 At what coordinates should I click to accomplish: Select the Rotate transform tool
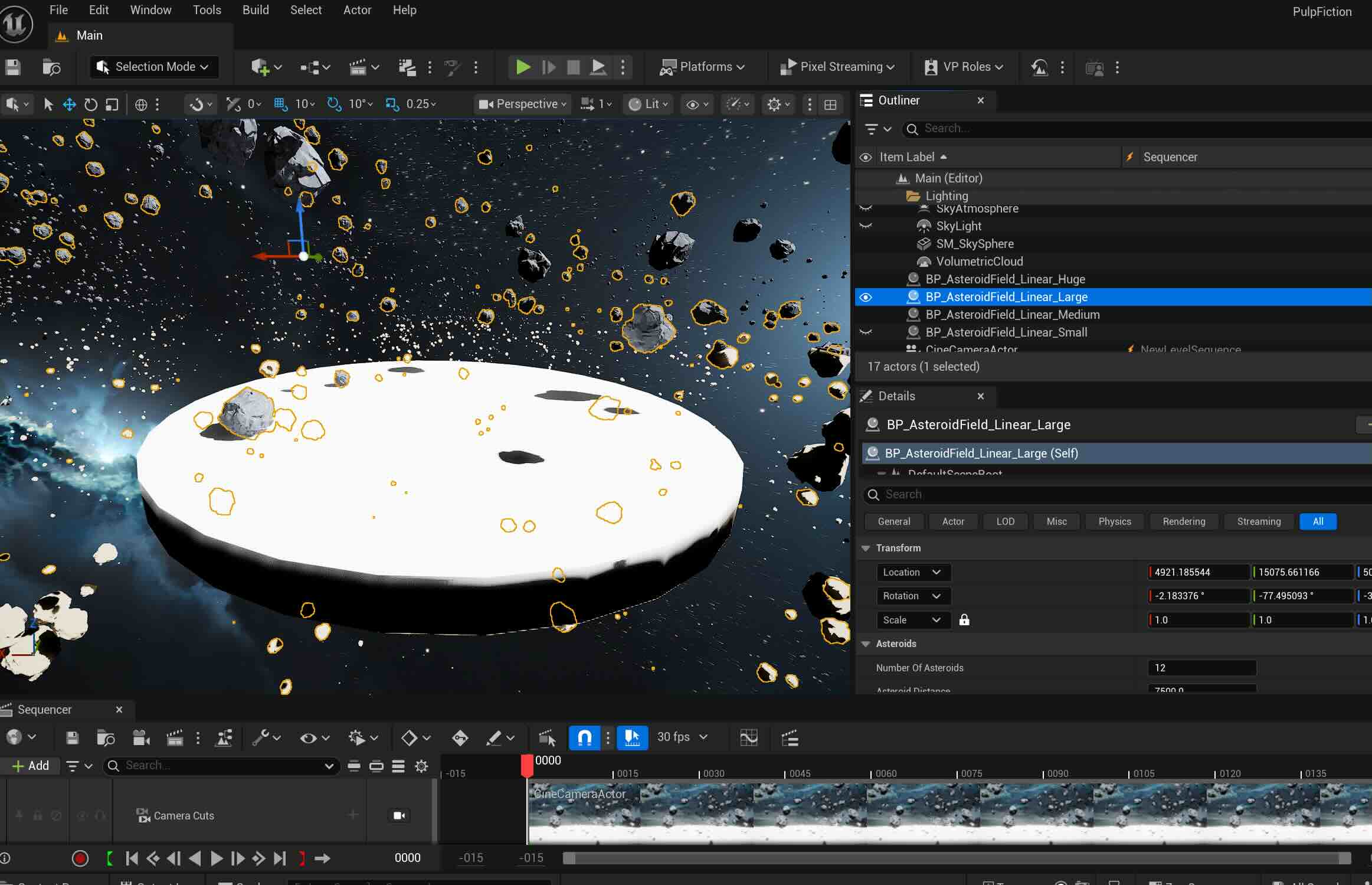(x=90, y=104)
